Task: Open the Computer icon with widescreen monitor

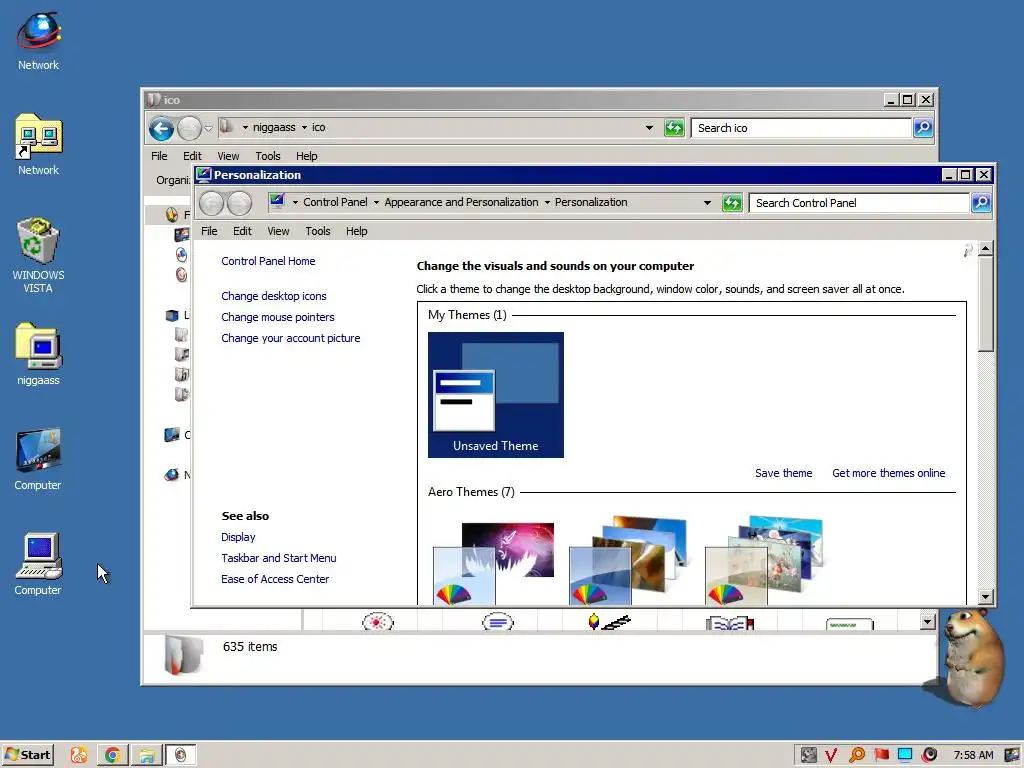Action: (x=39, y=451)
